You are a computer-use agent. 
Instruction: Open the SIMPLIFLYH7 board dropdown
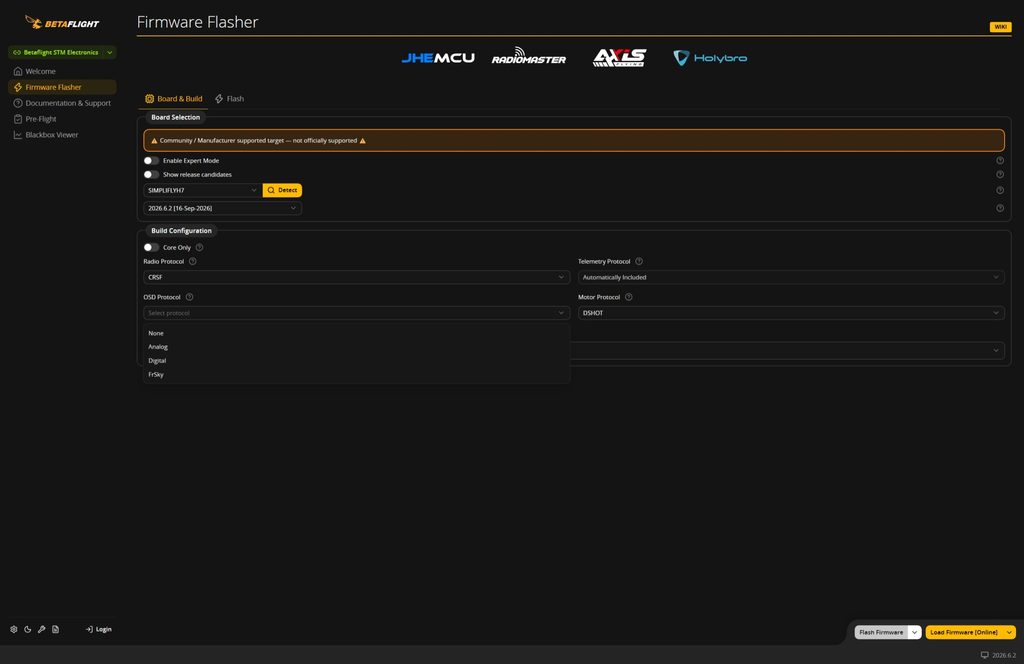[202, 191]
